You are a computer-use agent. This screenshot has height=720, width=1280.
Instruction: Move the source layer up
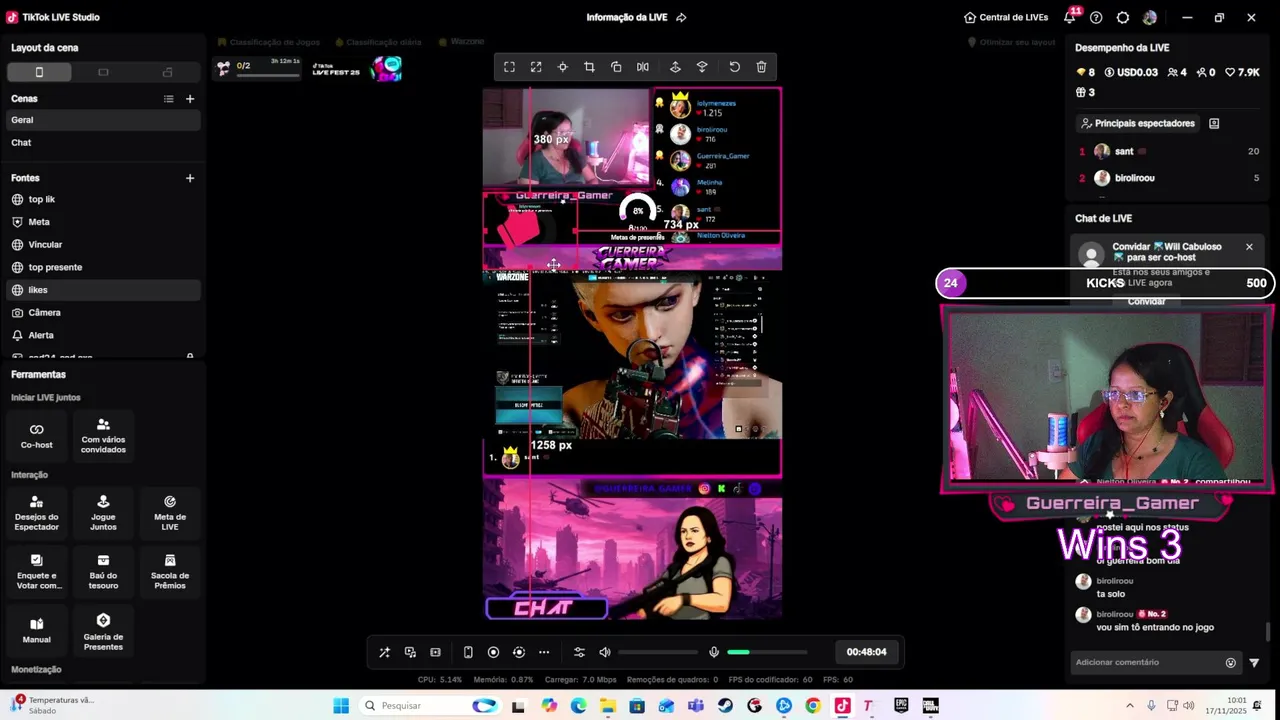pos(675,67)
